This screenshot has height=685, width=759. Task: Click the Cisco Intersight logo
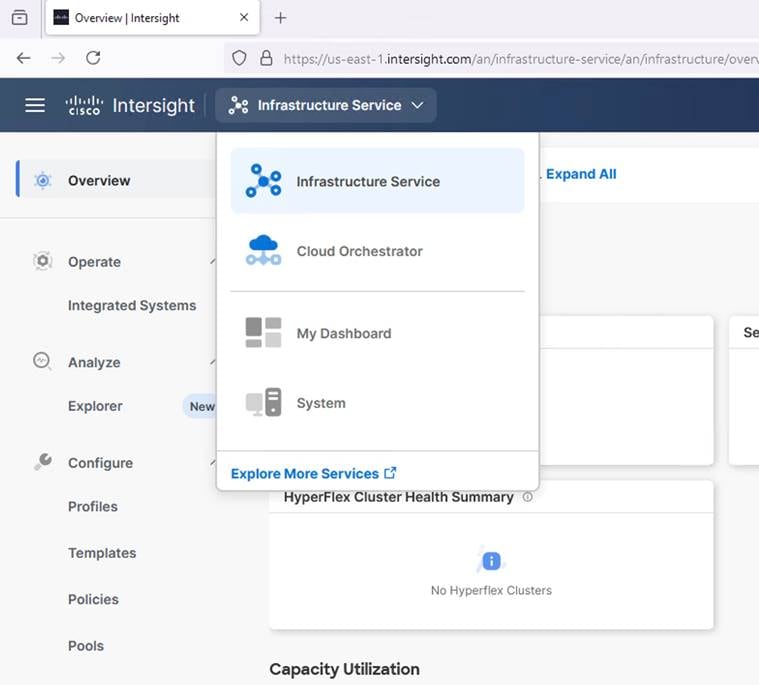(130, 105)
